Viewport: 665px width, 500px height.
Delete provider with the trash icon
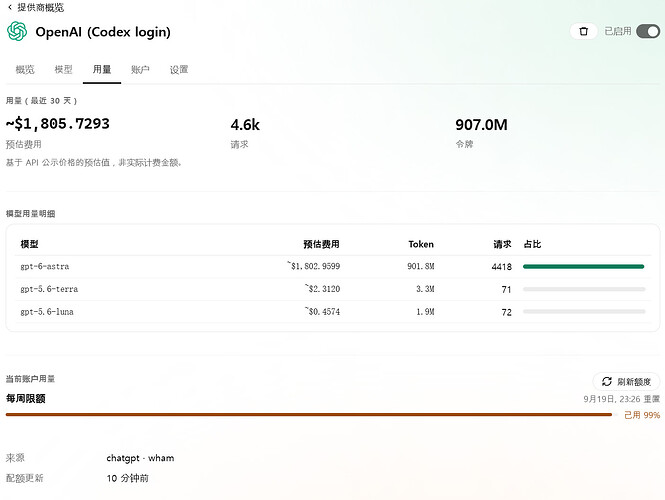click(x=584, y=31)
